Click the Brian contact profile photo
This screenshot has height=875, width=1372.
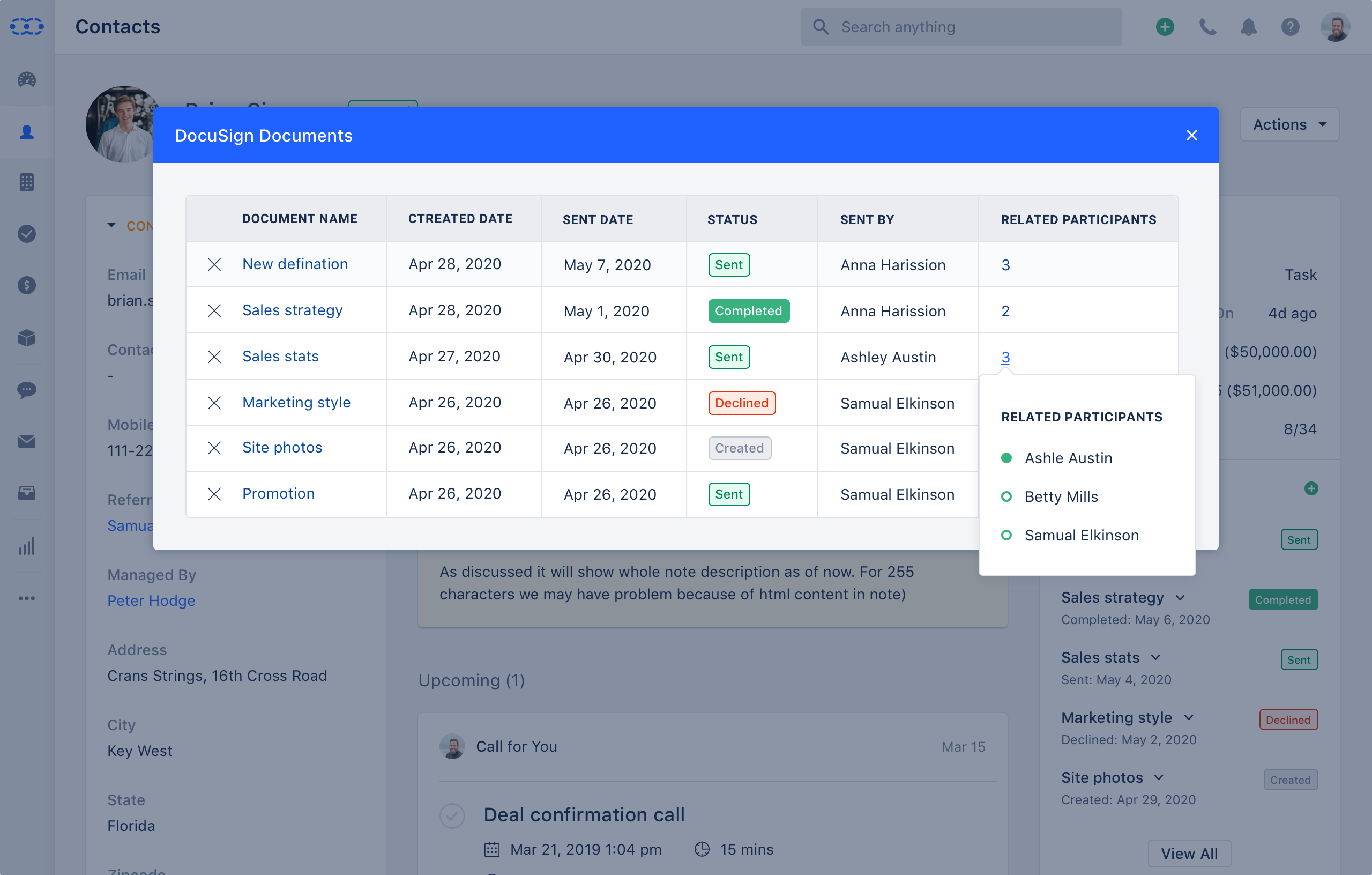[x=120, y=124]
